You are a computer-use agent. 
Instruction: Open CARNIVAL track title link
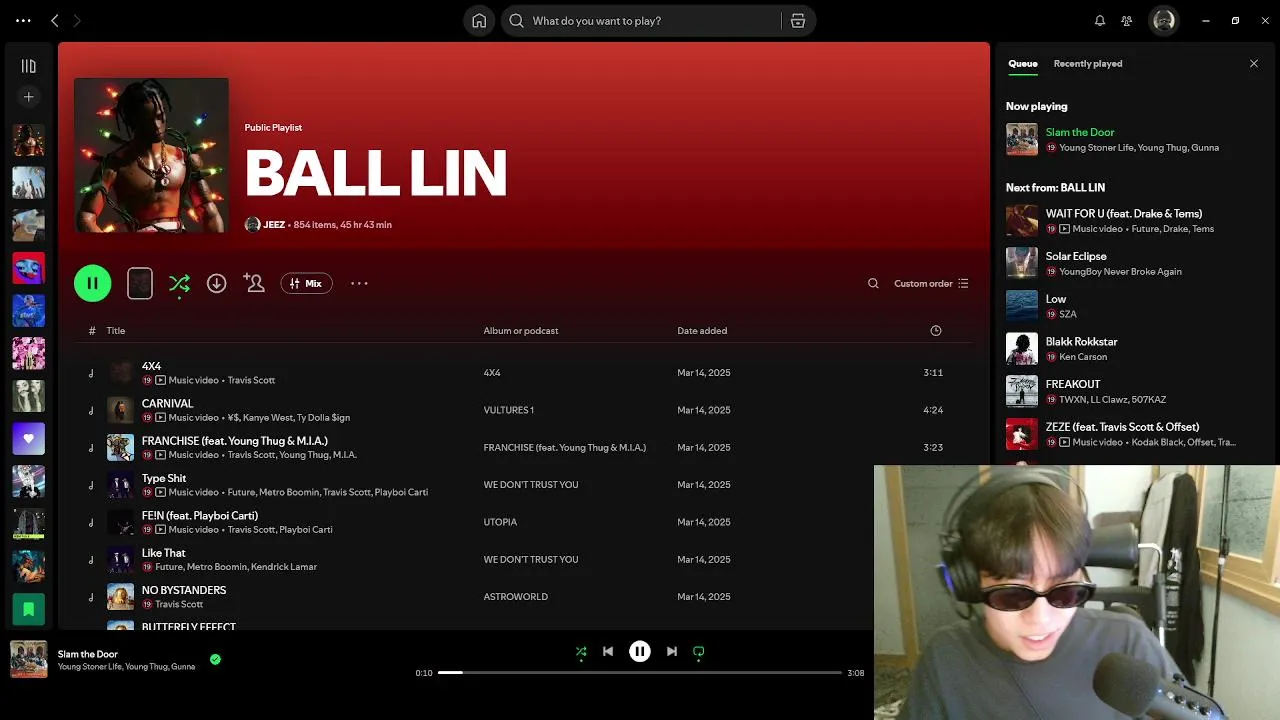point(167,404)
